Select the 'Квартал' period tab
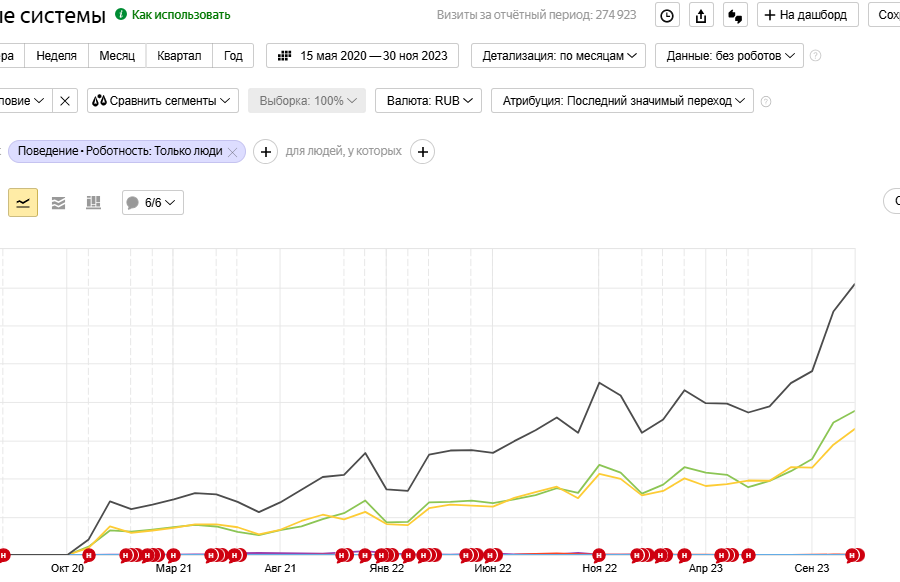This screenshot has width=900, height=582. pyautogui.click(x=179, y=56)
